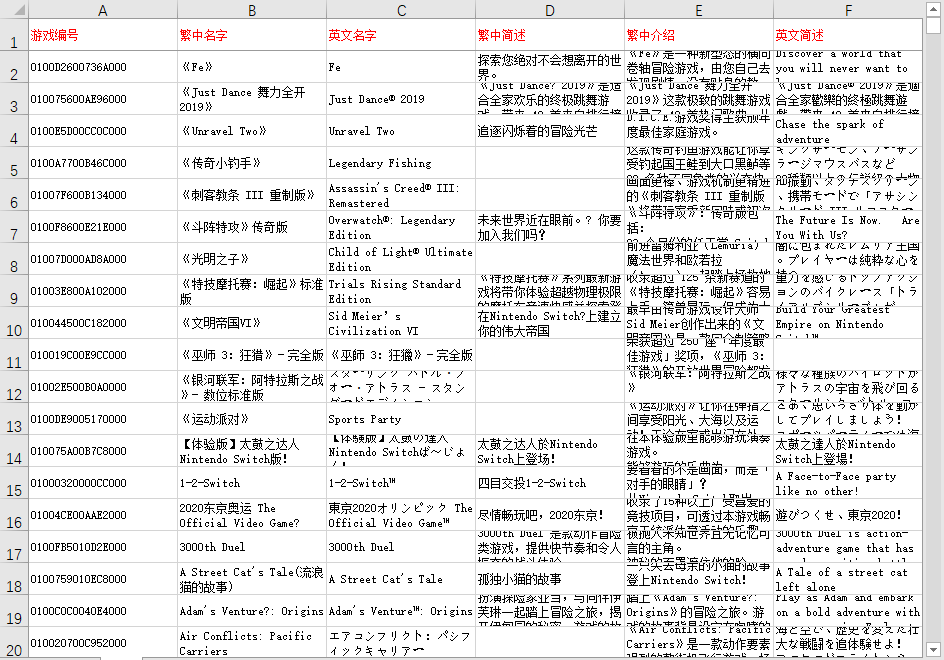Select column D header
Image resolution: width=944 pixels, height=660 pixels.
tap(550, 10)
